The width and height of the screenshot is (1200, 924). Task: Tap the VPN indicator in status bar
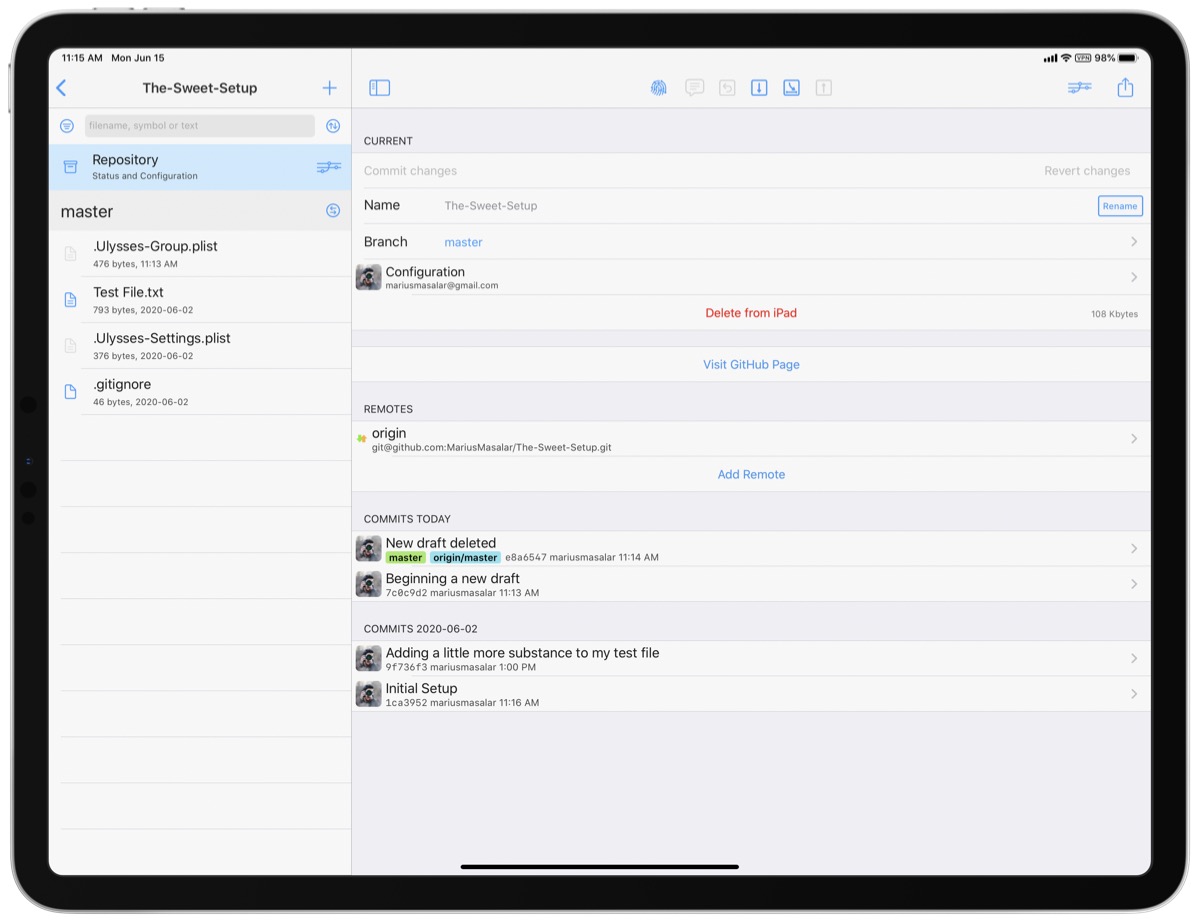pyautogui.click(x=1083, y=58)
